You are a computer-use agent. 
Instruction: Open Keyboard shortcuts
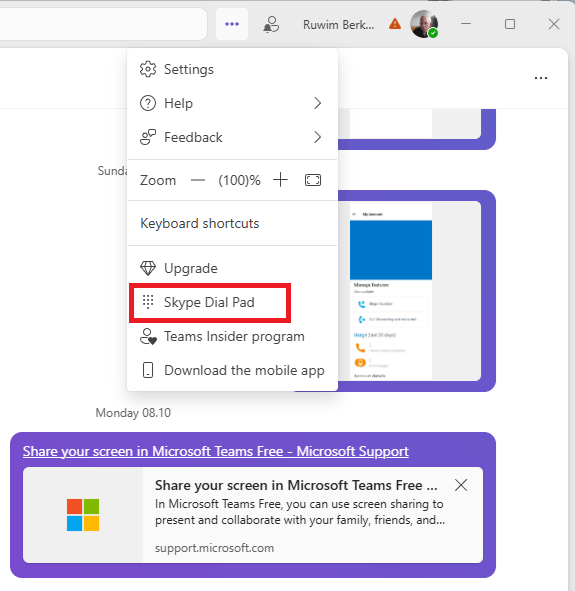click(232, 224)
